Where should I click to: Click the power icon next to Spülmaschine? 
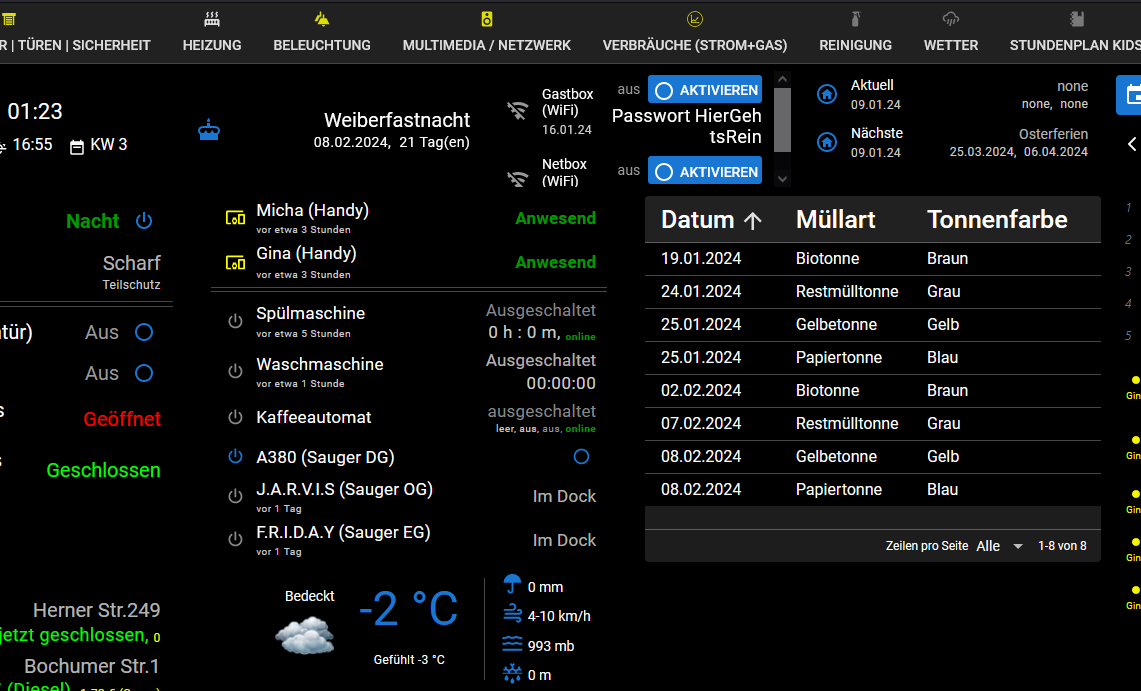tap(235, 321)
